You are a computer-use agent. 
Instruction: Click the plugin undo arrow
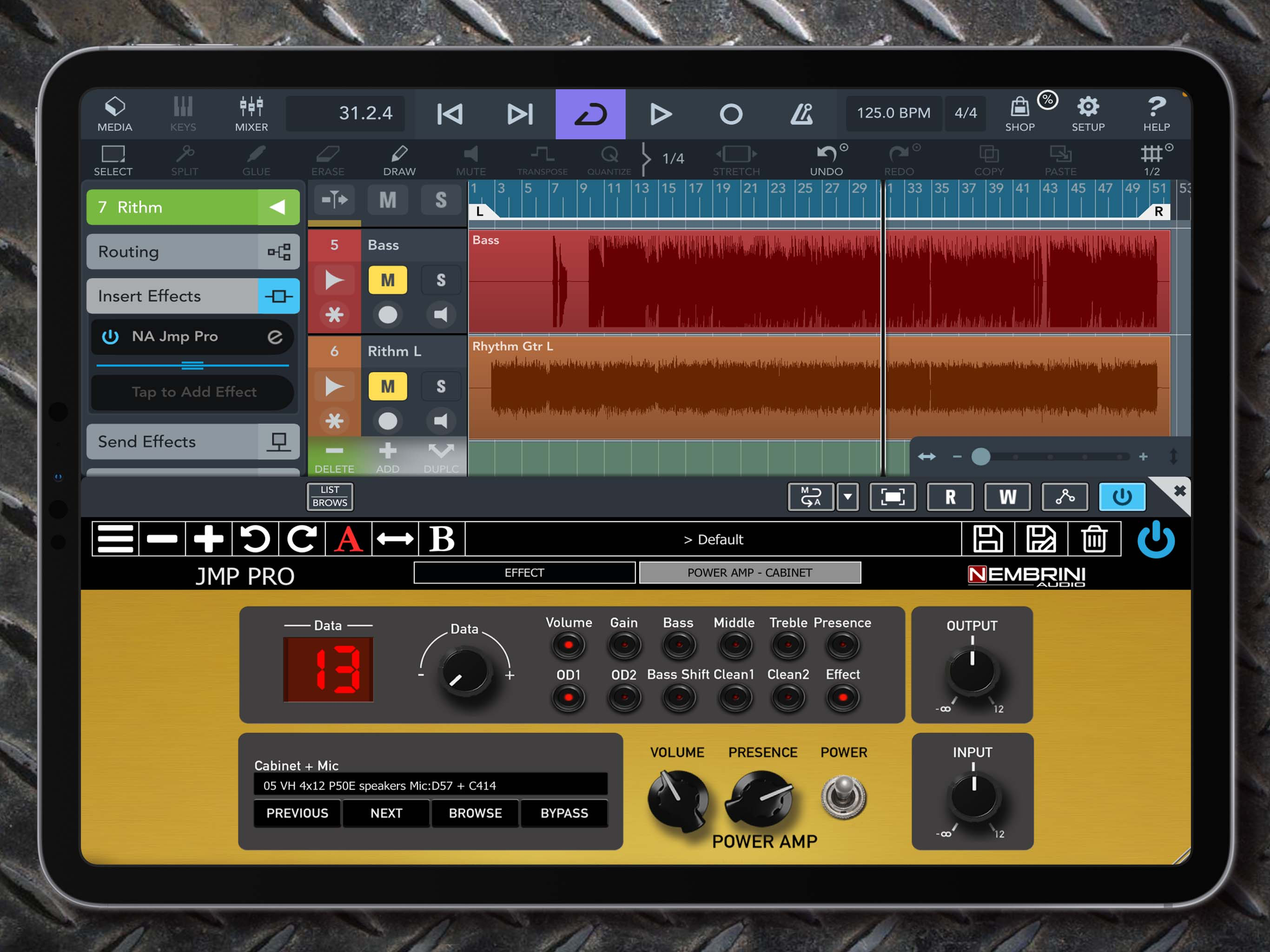255,539
